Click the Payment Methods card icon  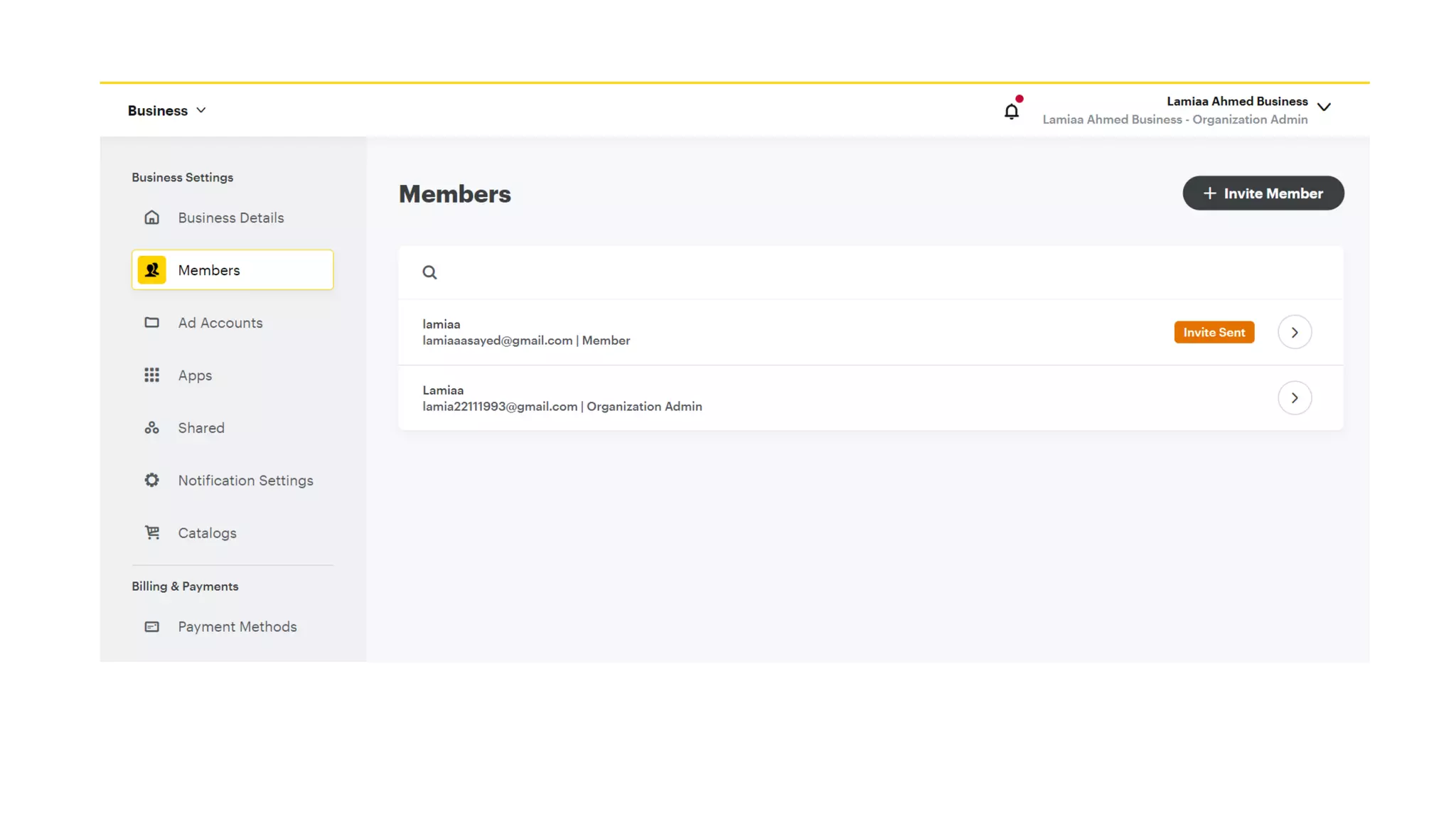[151, 626]
